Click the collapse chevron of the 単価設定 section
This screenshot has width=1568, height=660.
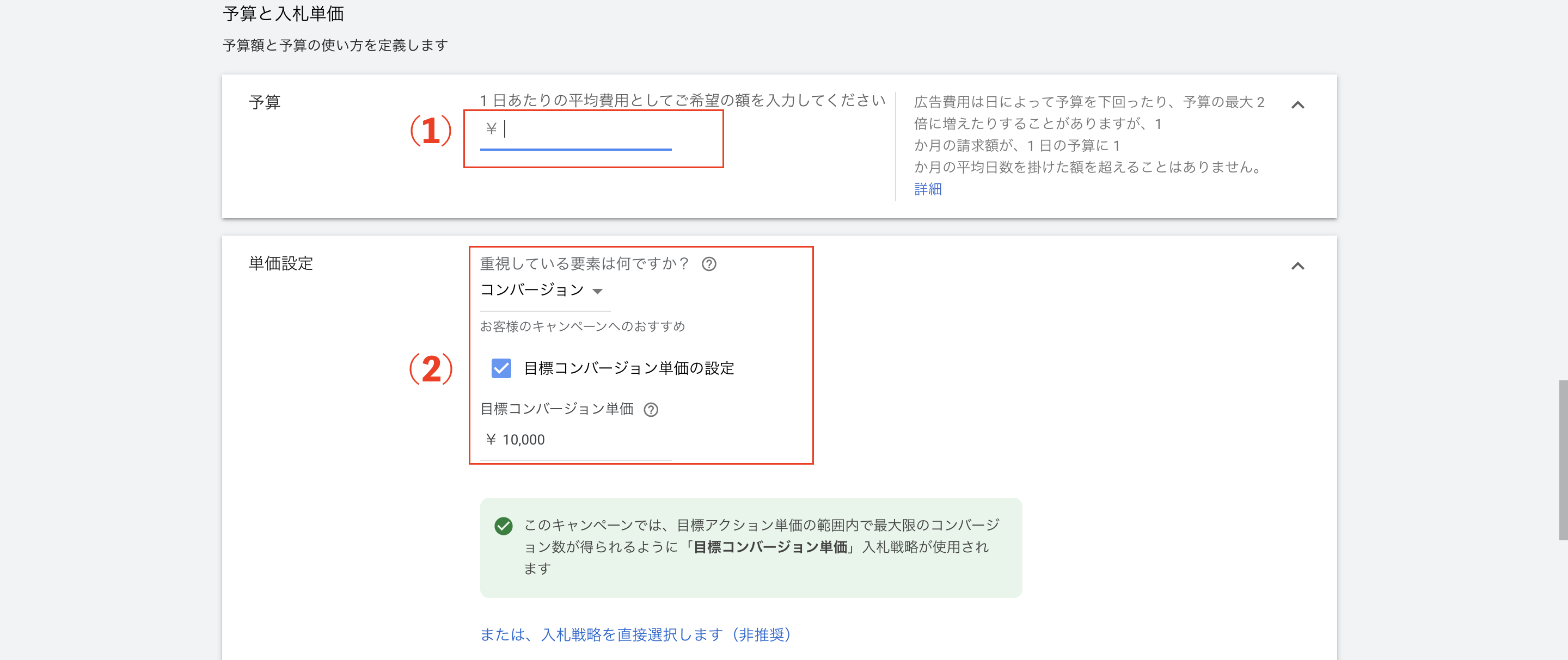tap(1298, 265)
